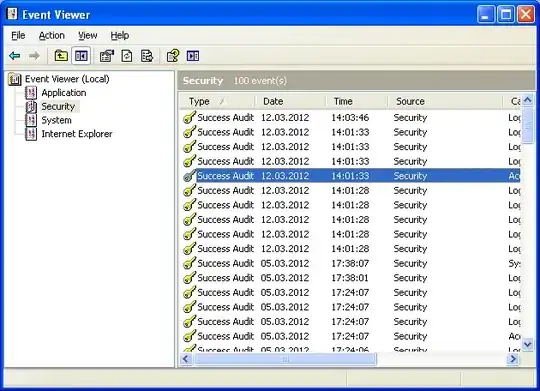Click the Refresh toolbar icon
Viewport: 540px width, 391px height.
click(x=127, y=55)
